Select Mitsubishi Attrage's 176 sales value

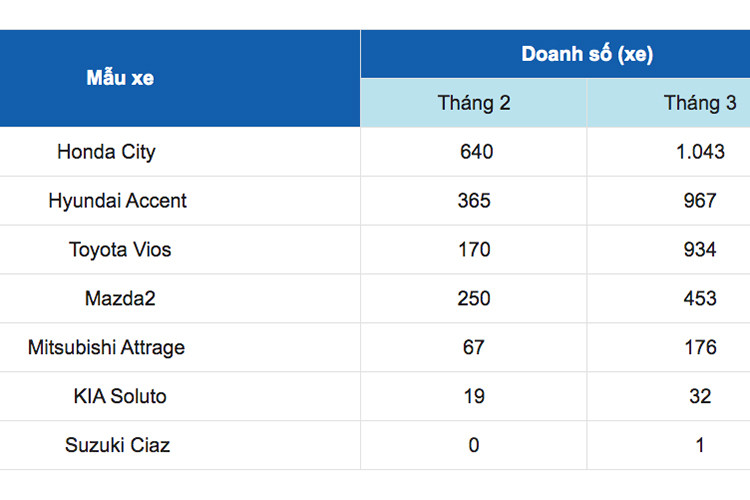tap(700, 348)
